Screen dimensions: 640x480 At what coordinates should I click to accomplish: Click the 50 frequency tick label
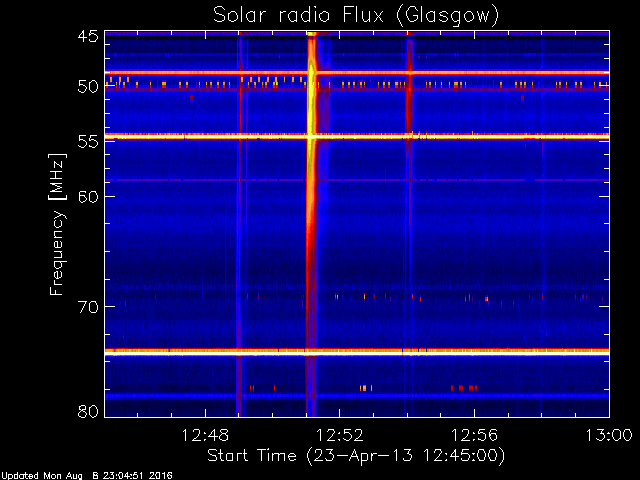[x=88, y=87]
